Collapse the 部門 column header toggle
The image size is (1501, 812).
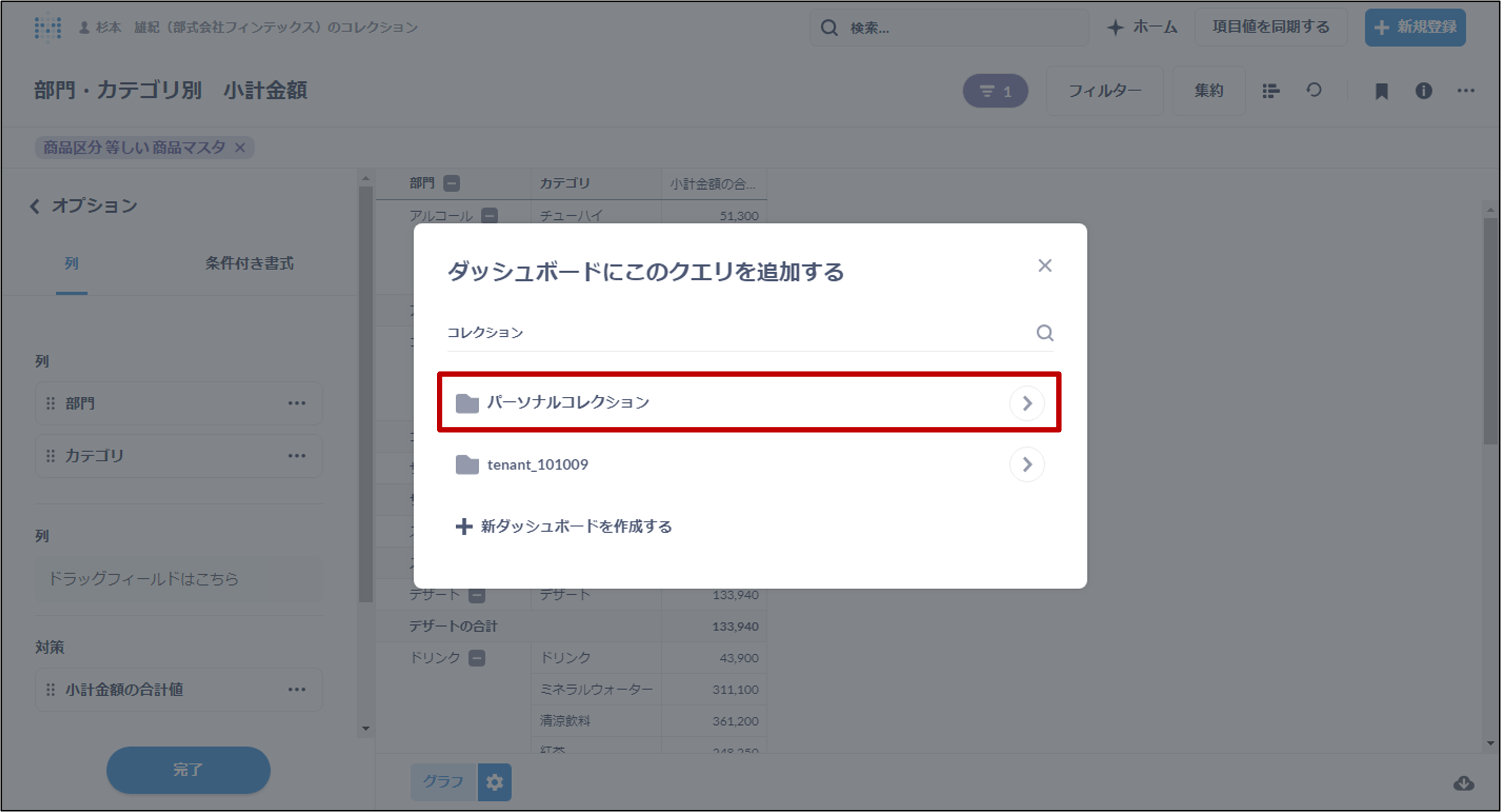(452, 184)
